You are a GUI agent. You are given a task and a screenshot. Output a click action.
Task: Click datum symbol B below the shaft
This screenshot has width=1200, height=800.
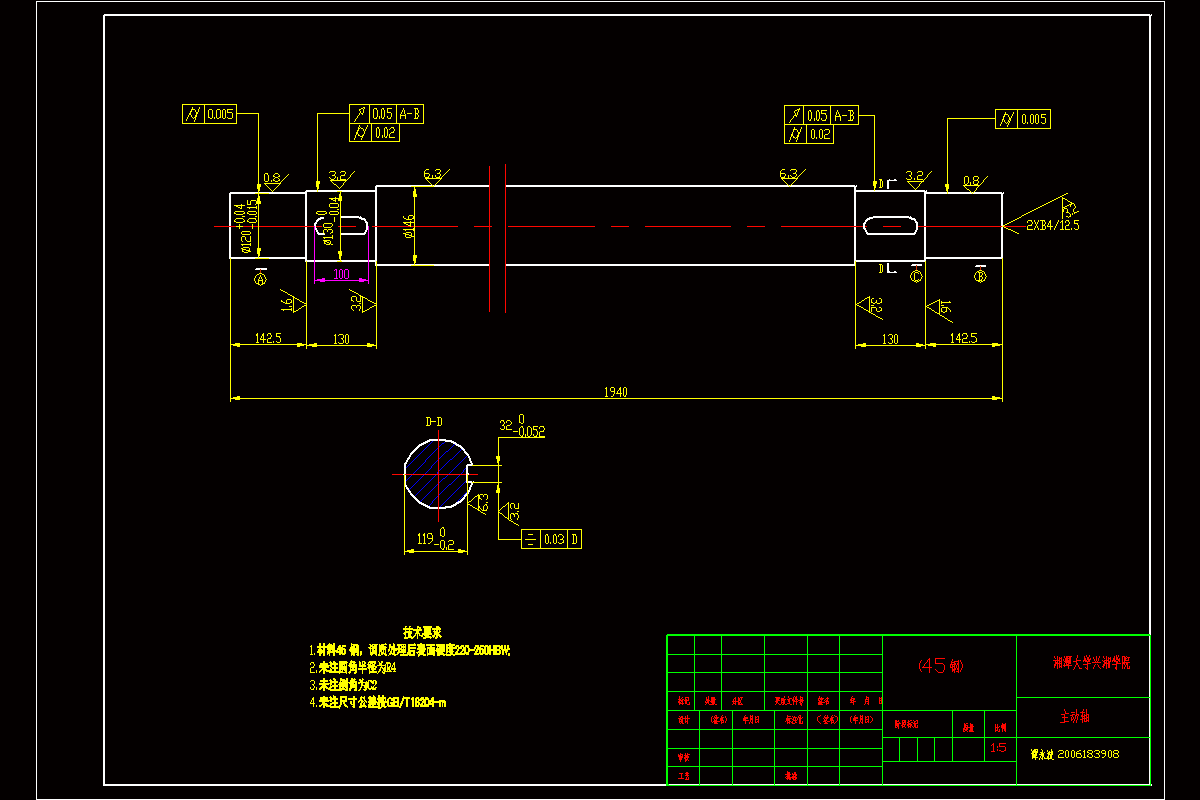click(x=979, y=273)
